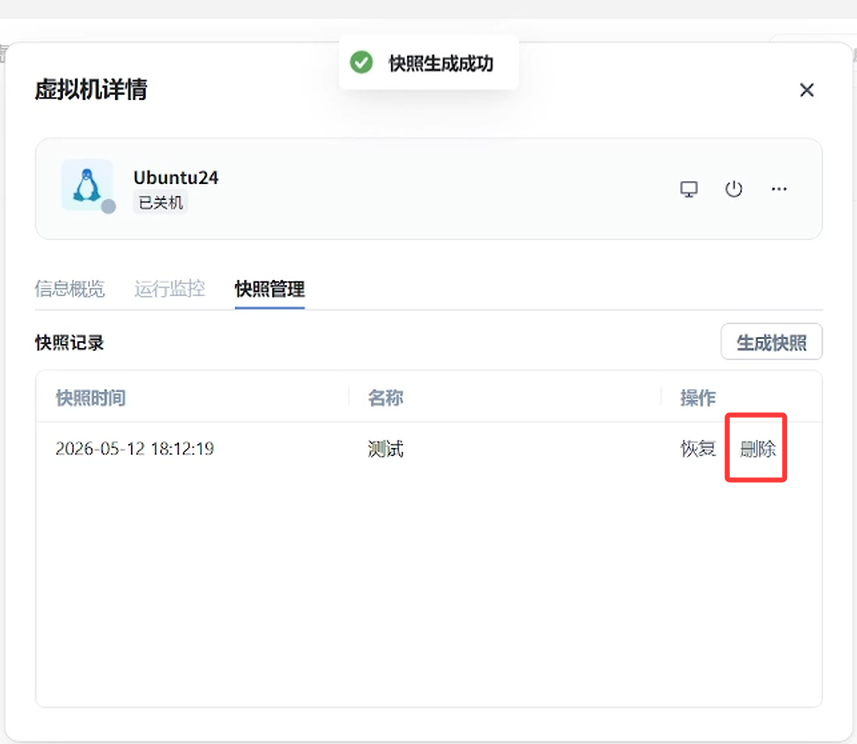Click the Ubuntu24 penguin avatar icon
The height and width of the screenshot is (744, 857).
point(87,185)
